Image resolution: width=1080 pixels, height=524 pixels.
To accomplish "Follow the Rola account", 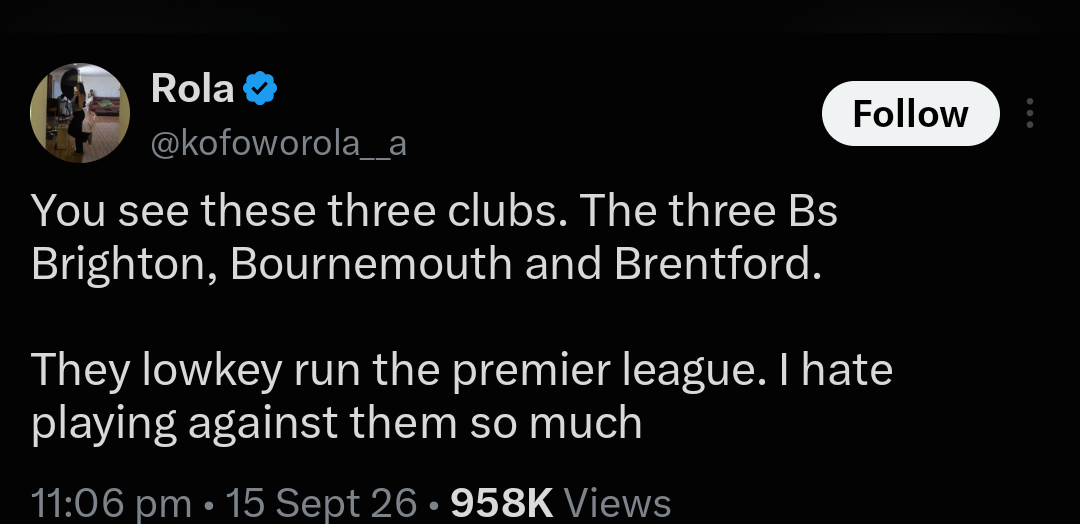I will click(x=911, y=114).
